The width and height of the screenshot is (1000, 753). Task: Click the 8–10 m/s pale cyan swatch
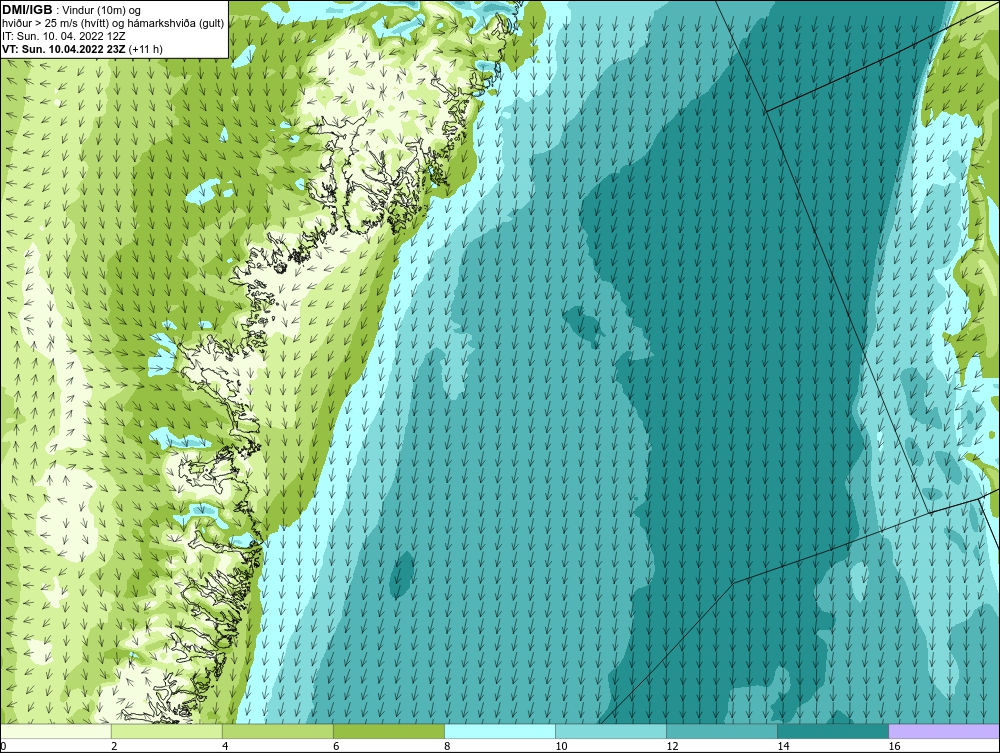click(x=500, y=731)
